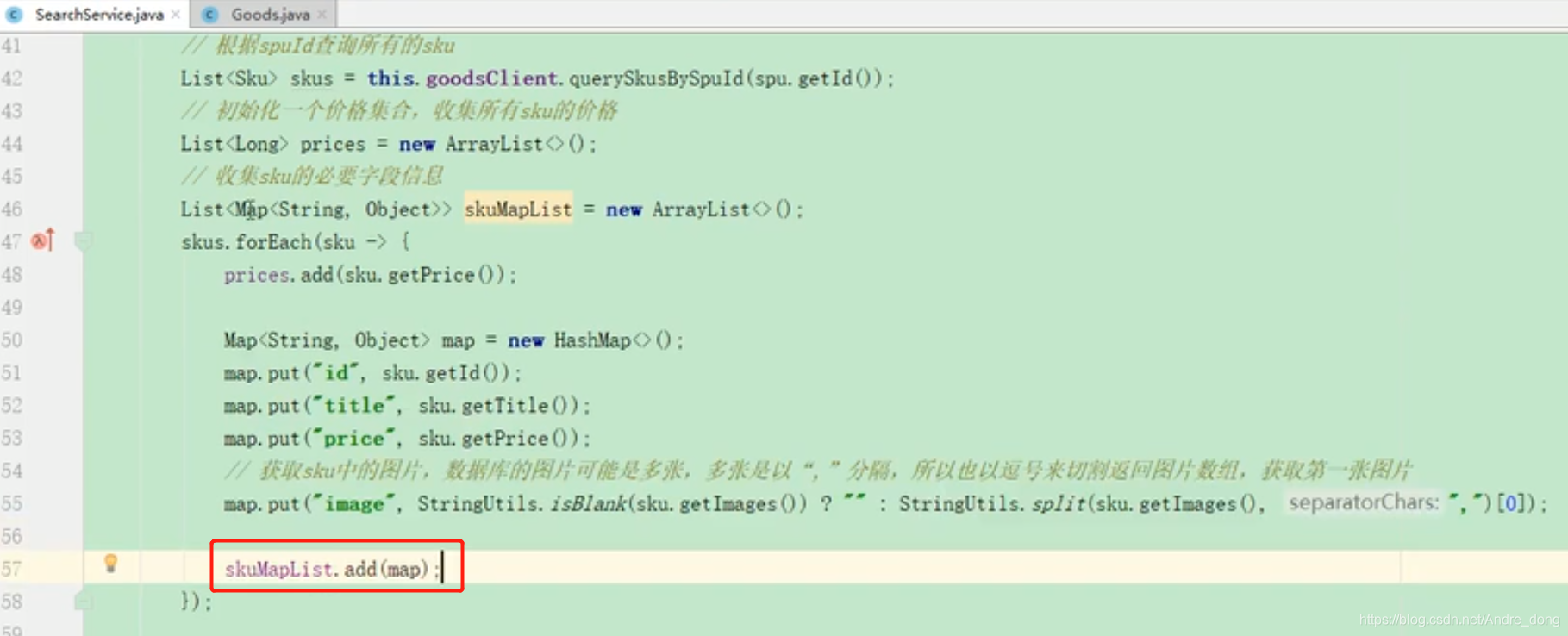The width and height of the screenshot is (1568, 636).
Task: Collapse the forEach lambda fold marker on line 47
Action: point(83,241)
